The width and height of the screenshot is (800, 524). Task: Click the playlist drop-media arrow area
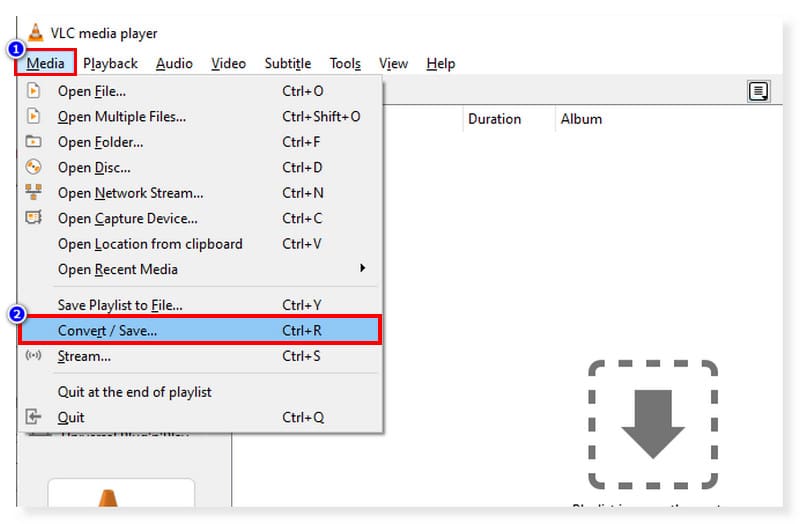[652, 425]
